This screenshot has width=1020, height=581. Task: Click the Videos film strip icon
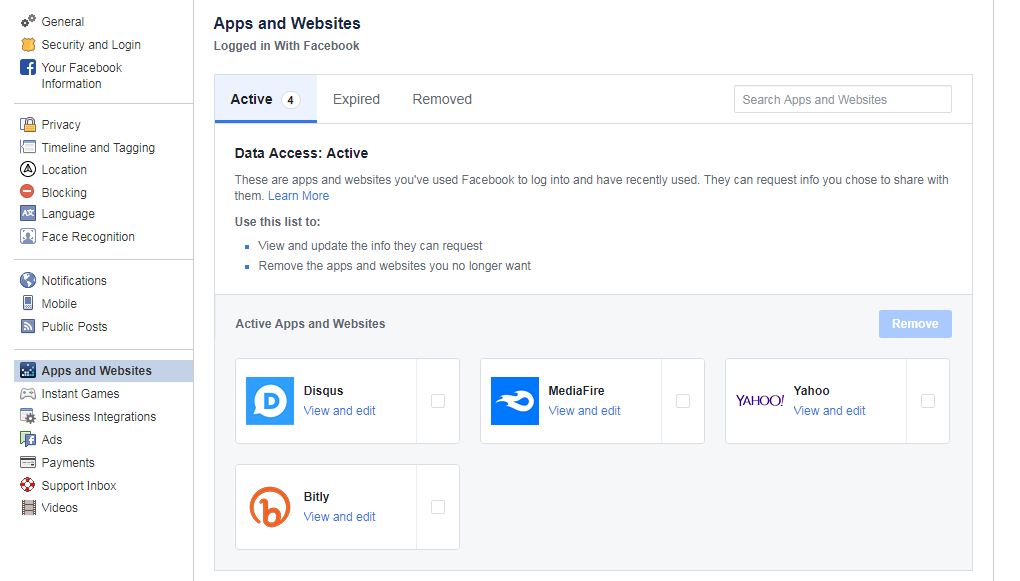[28, 507]
